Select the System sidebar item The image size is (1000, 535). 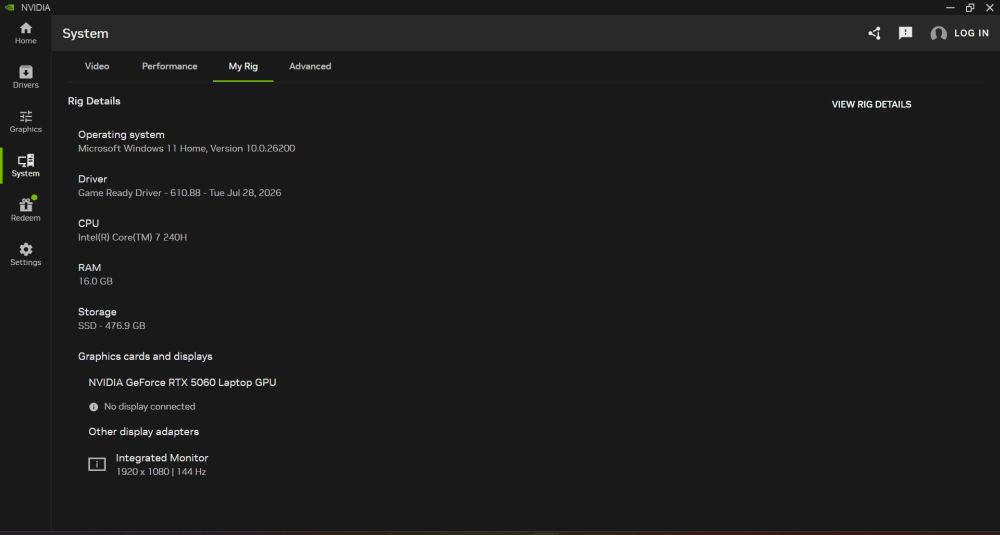pos(26,166)
